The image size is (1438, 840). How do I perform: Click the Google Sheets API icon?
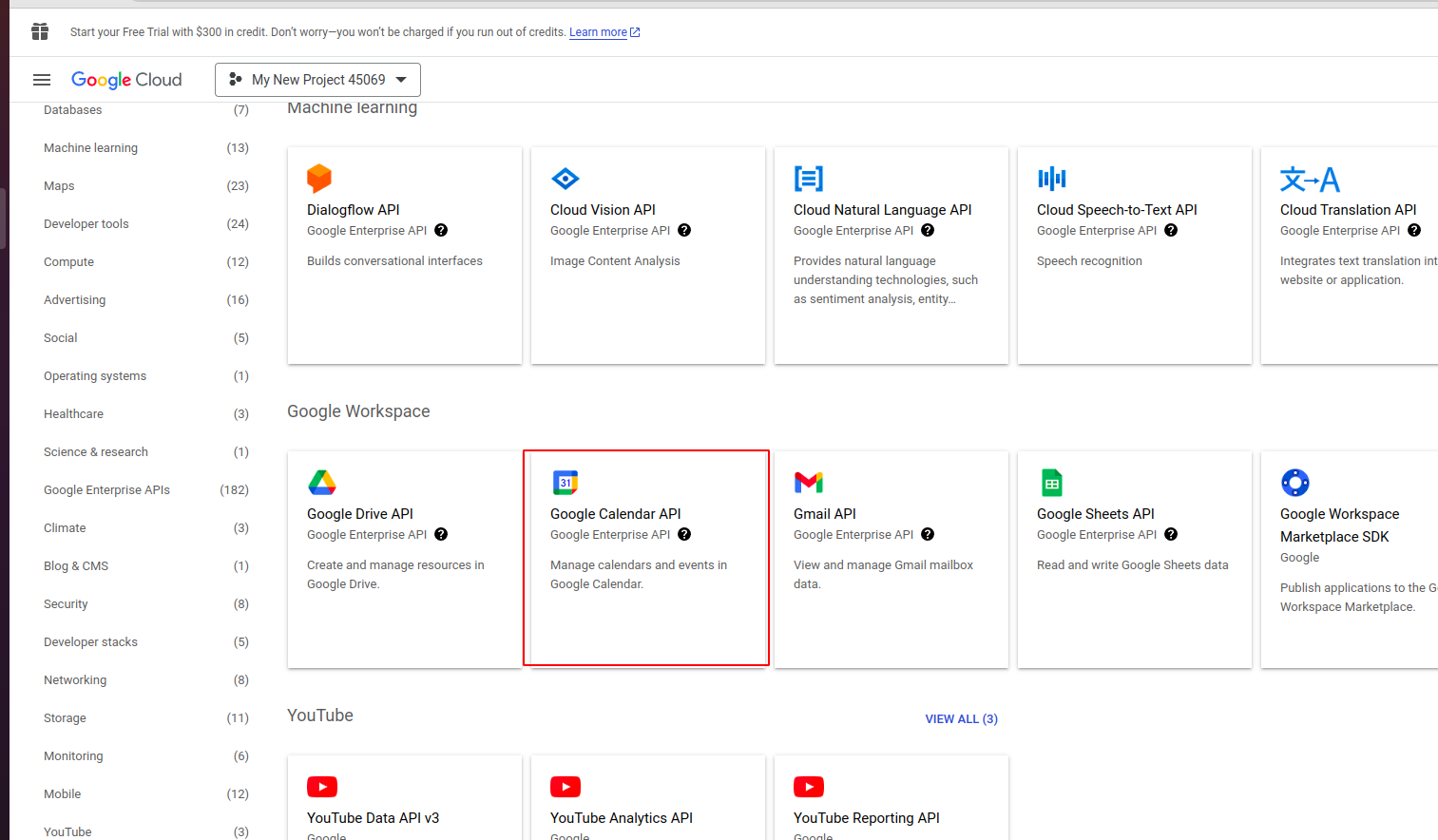(x=1051, y=483)
